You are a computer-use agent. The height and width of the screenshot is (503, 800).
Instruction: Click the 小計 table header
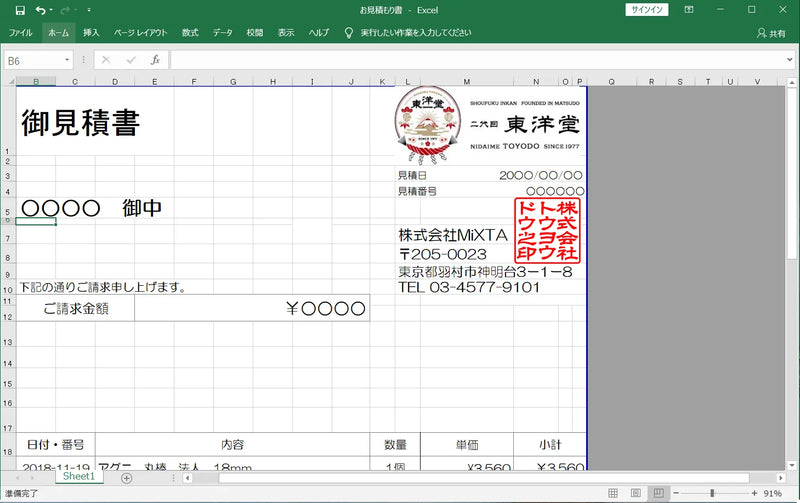550,445
